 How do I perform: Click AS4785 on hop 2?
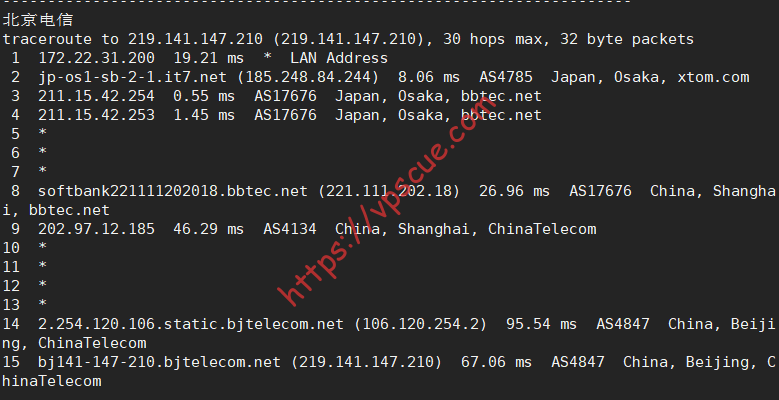[506, 77]
